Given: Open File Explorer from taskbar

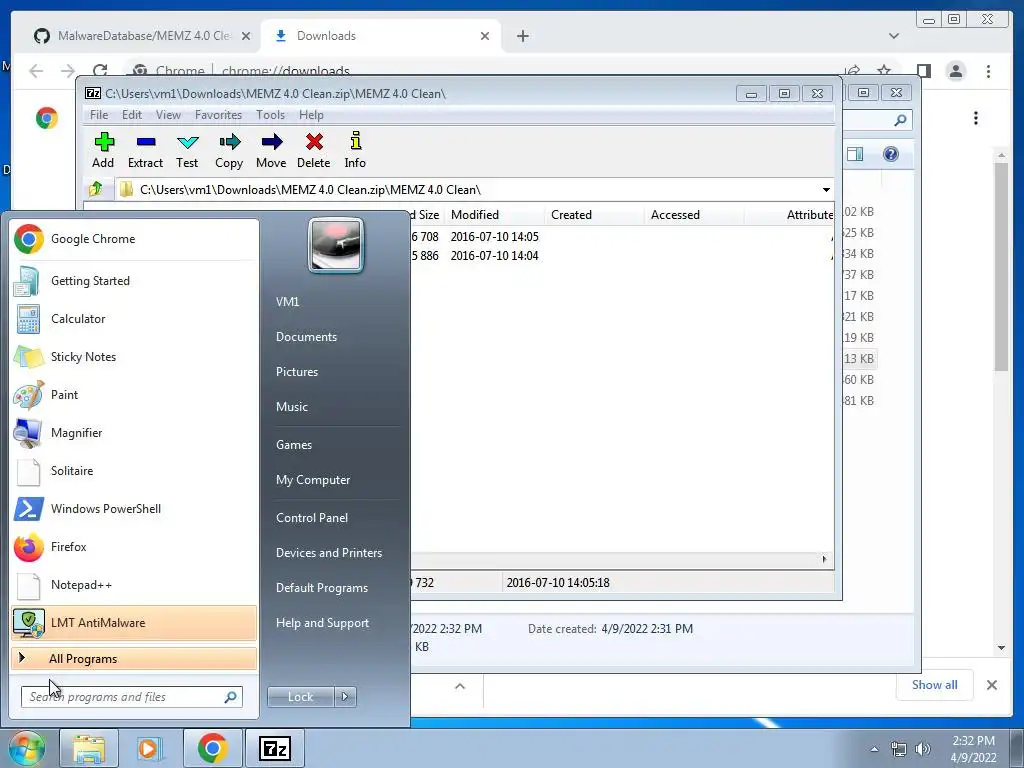Looking at the screenshot, I should point(89,748).
